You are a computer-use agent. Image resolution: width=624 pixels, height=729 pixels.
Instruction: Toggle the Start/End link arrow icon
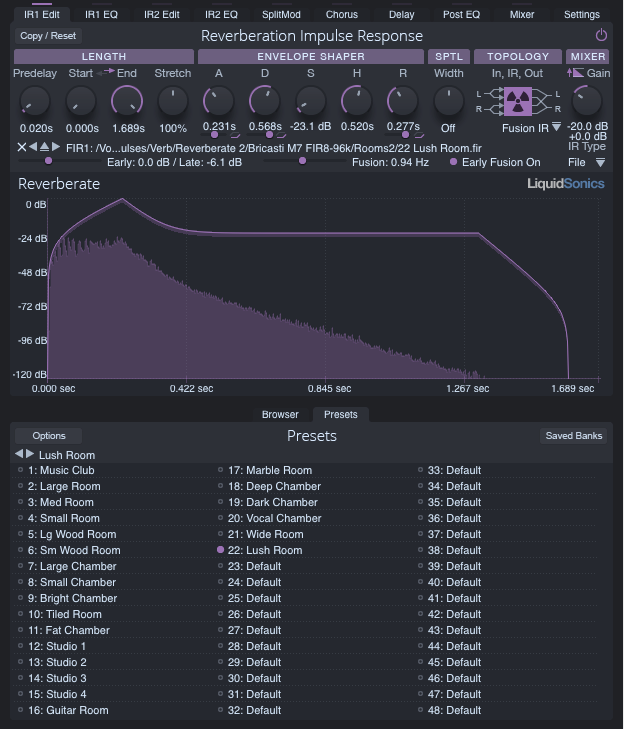106,72
